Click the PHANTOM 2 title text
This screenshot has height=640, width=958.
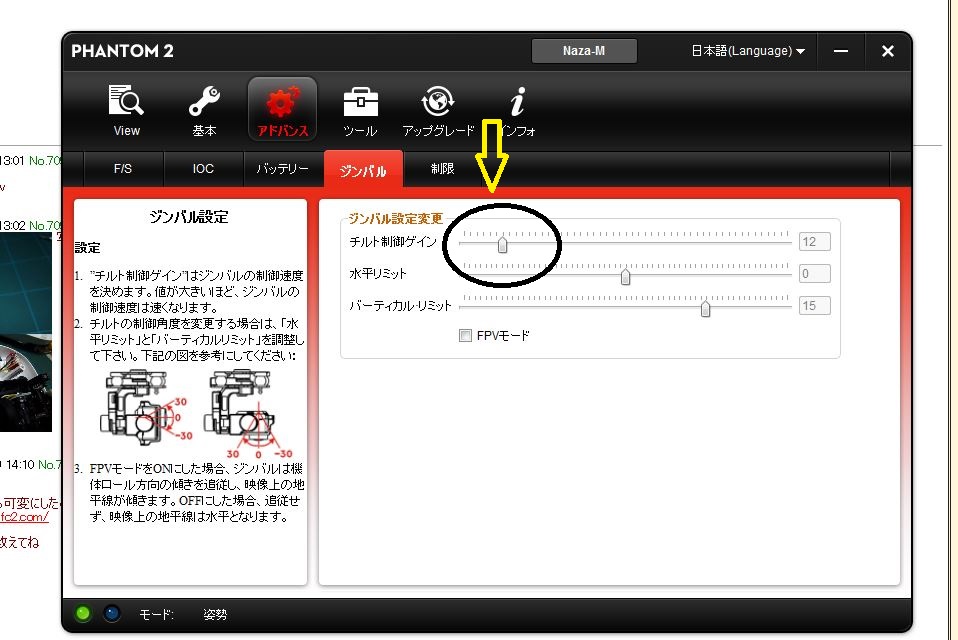coord(122,51)
